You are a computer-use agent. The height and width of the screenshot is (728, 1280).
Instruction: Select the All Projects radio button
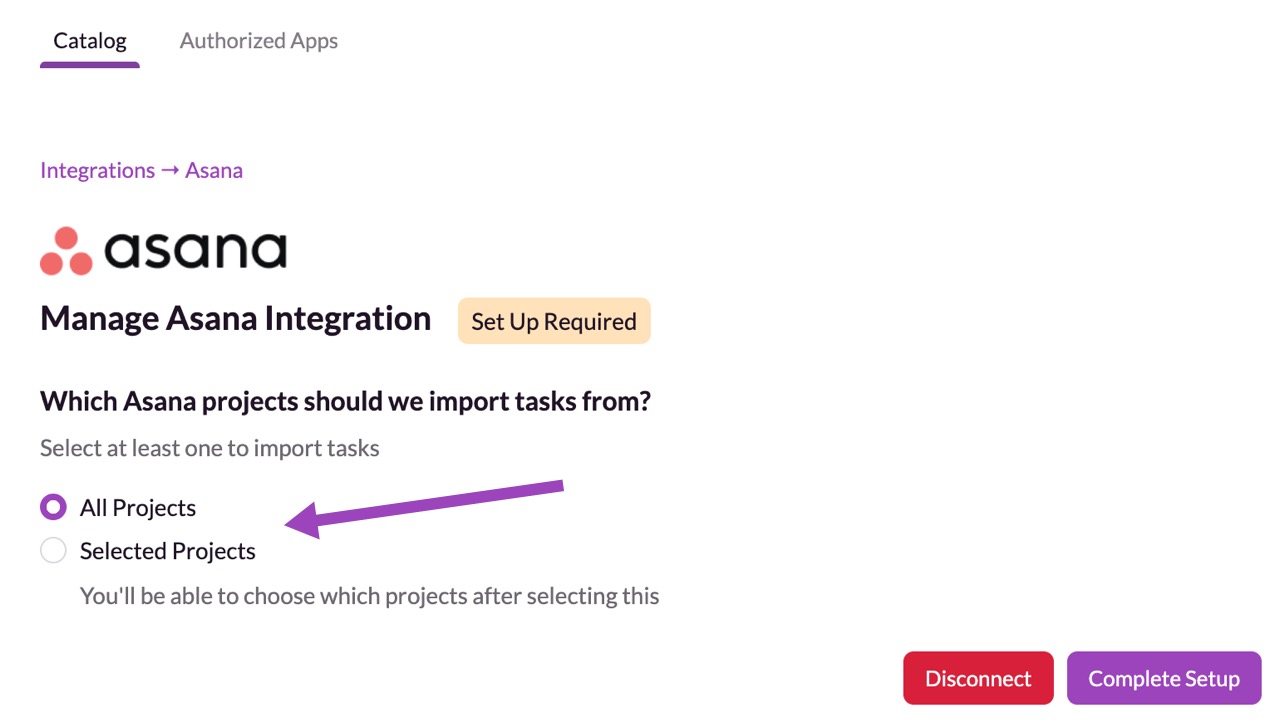53,508
